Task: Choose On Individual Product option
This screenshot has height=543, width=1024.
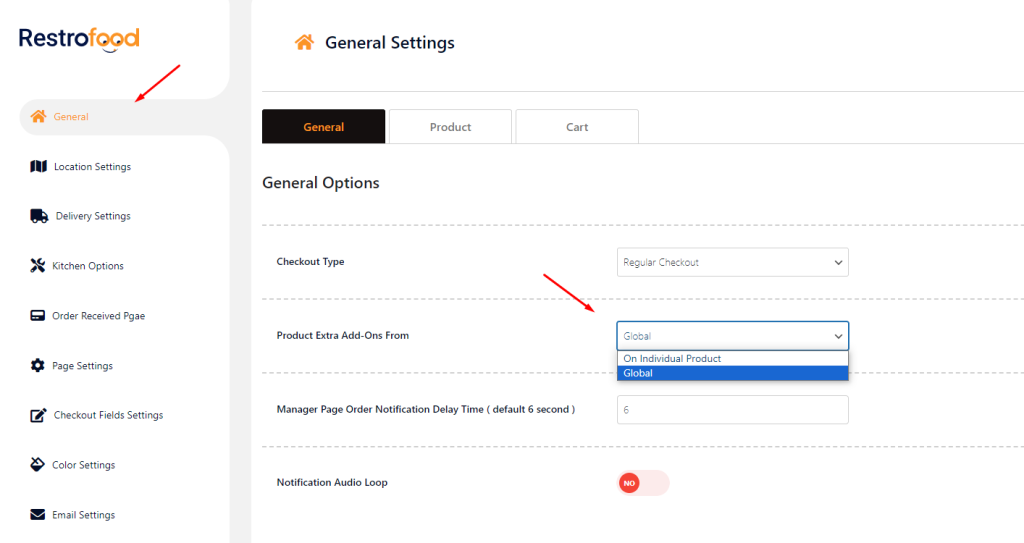Action: click(x=733, y=359)
